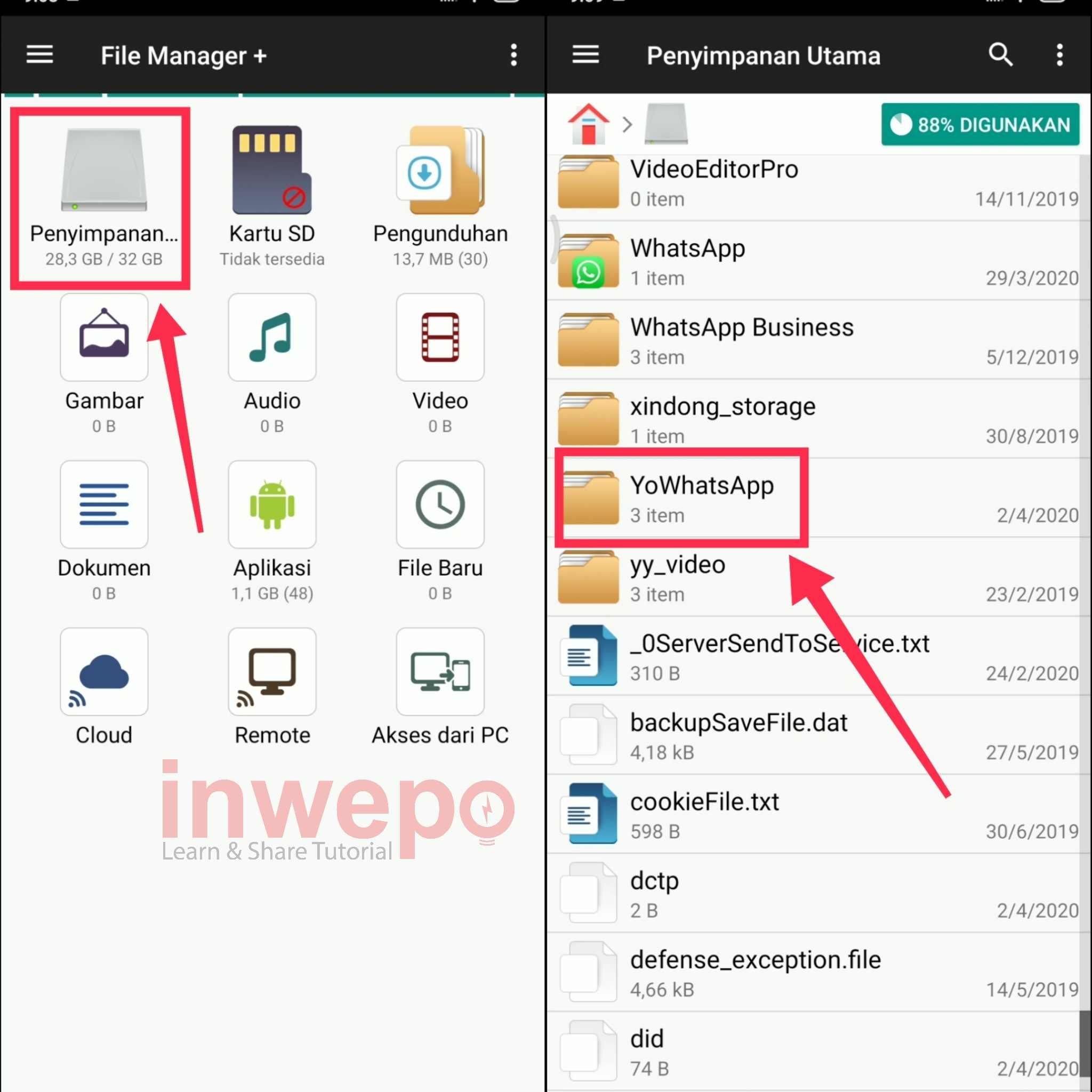Tap the search magnifier in Penyimpanan Utama
This screenshot has height=1092, width=1092.
point(1000,55)
